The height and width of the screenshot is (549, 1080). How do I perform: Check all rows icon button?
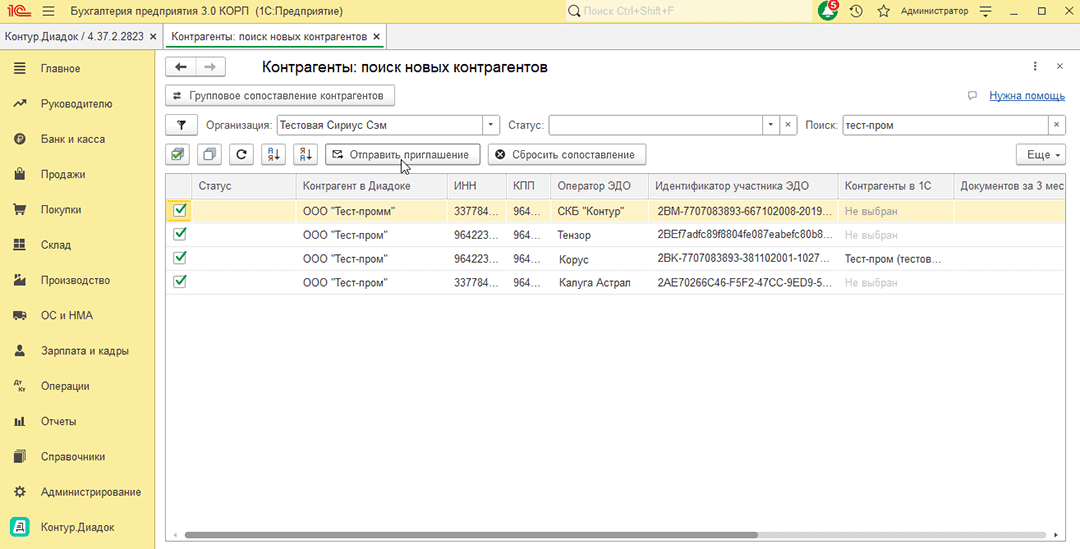coord(178,154)
